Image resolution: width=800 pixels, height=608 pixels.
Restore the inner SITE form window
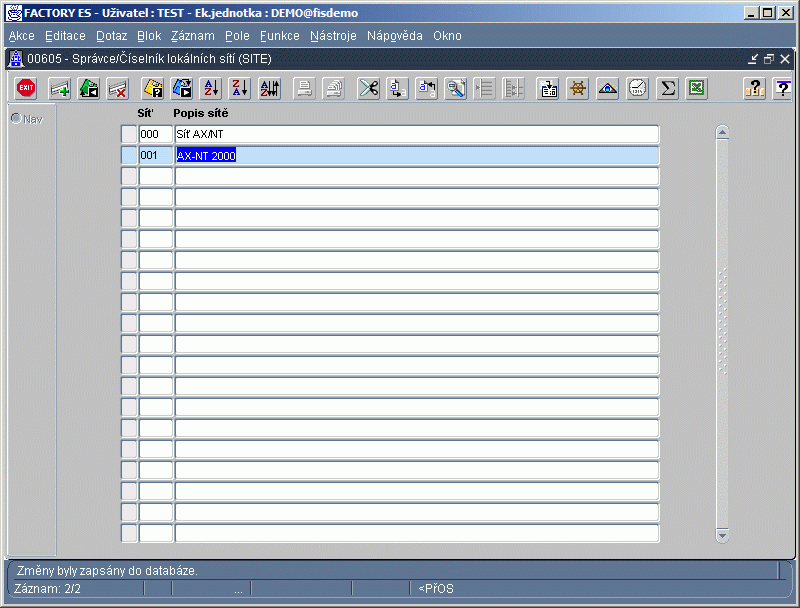coord(769,59)
